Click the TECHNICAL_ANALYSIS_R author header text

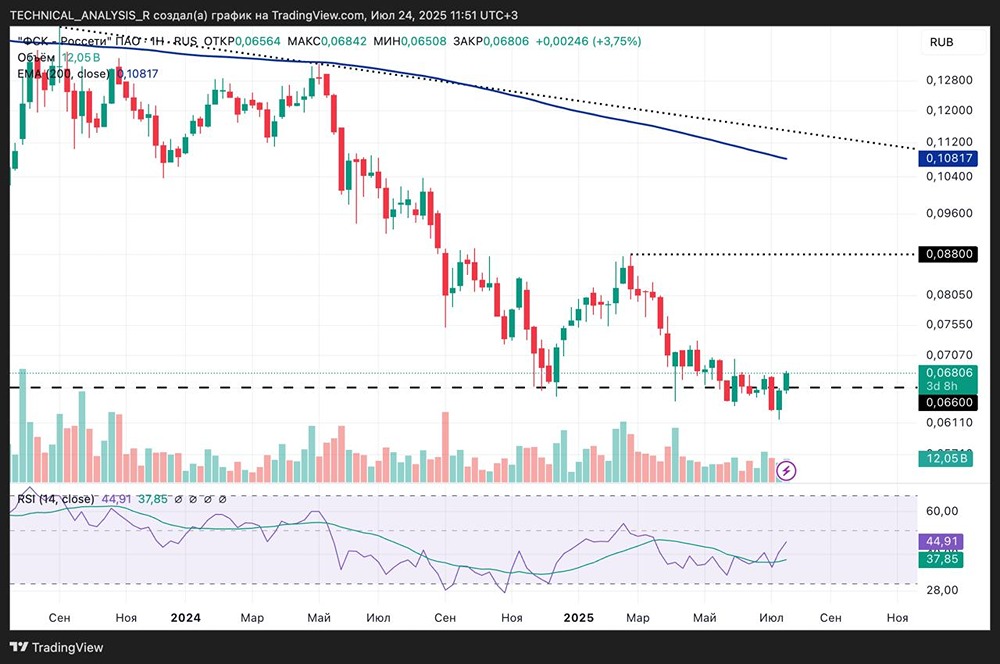79,15
